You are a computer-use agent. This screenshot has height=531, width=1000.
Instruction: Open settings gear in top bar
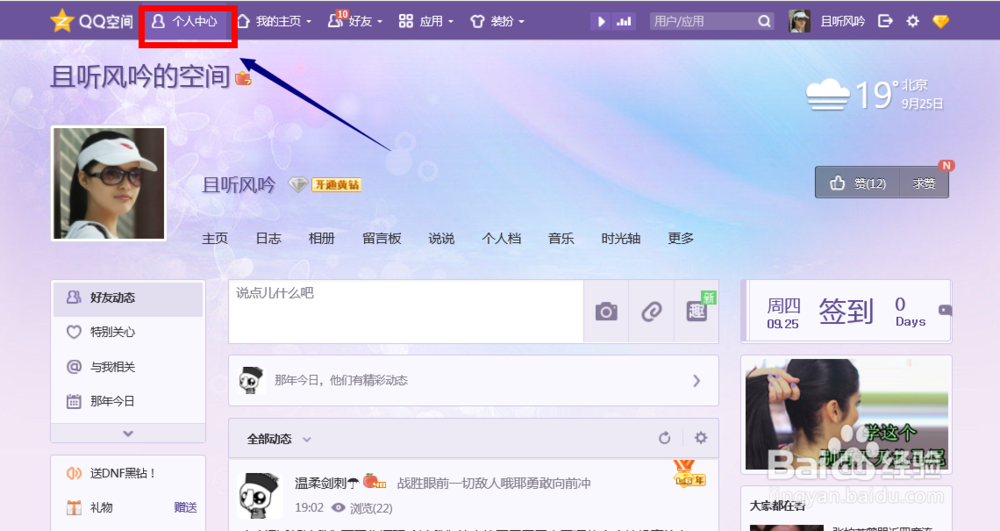913,22
